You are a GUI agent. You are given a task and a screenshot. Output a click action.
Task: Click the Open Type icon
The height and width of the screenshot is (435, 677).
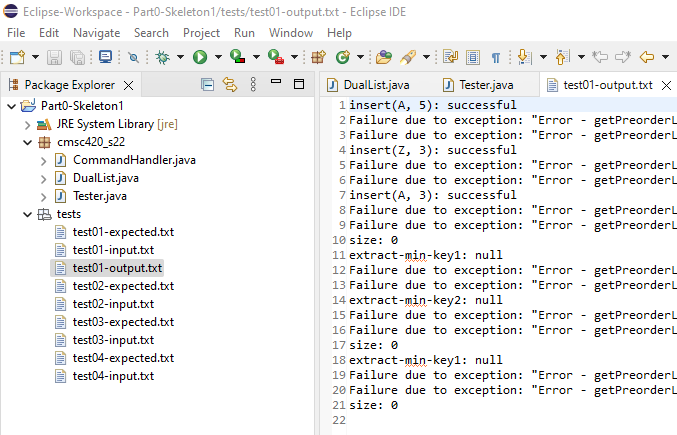[x=383, y=57]
